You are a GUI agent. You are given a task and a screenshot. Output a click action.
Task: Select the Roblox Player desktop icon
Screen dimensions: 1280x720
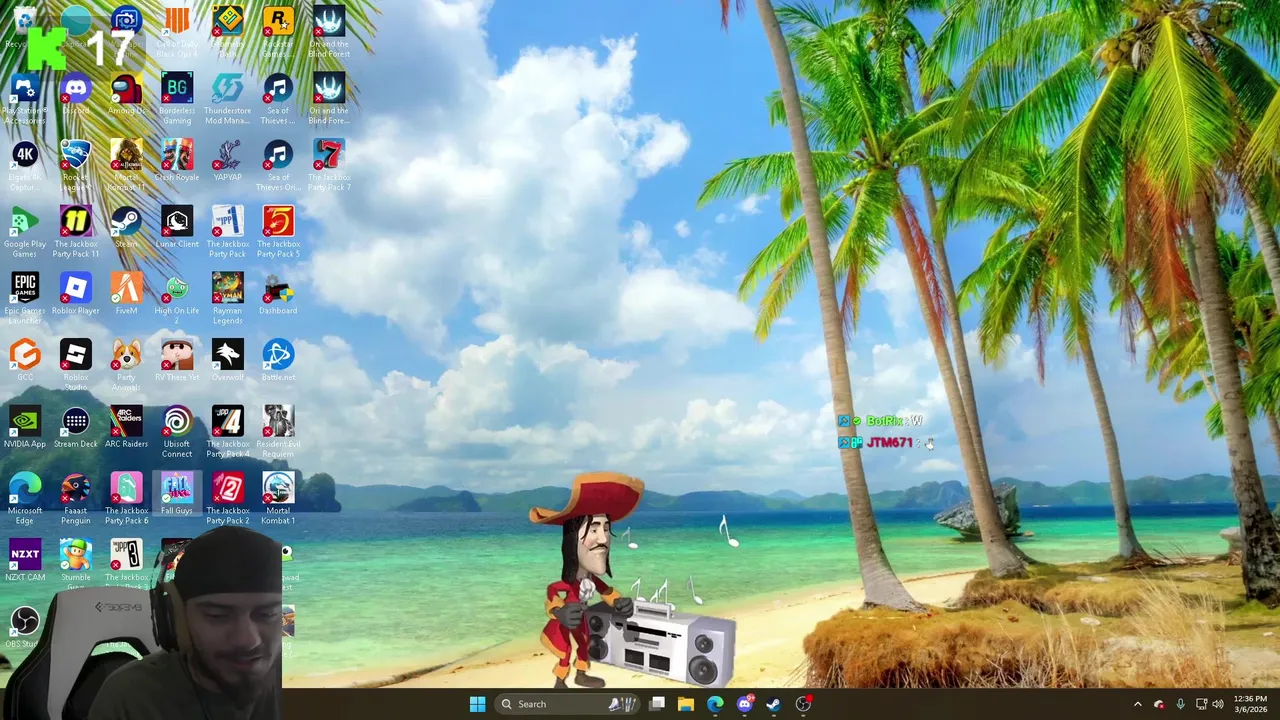click(x=76, y=294)
